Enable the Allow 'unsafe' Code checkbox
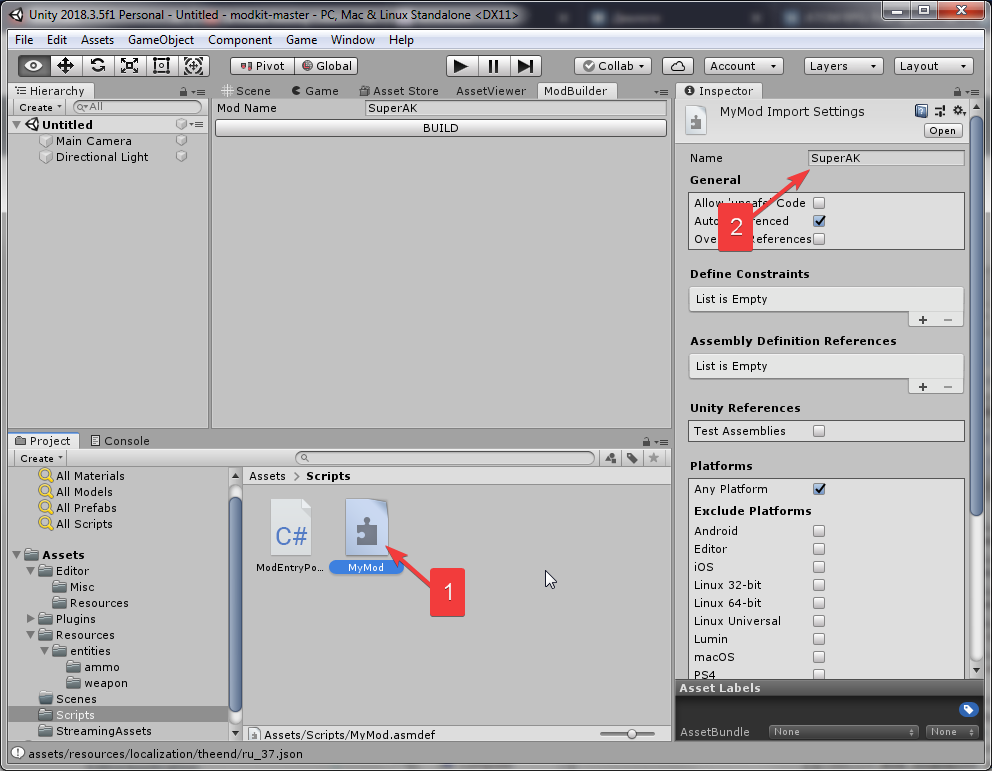The height and width of the screenshot is (771, 992). pos(819,203)
